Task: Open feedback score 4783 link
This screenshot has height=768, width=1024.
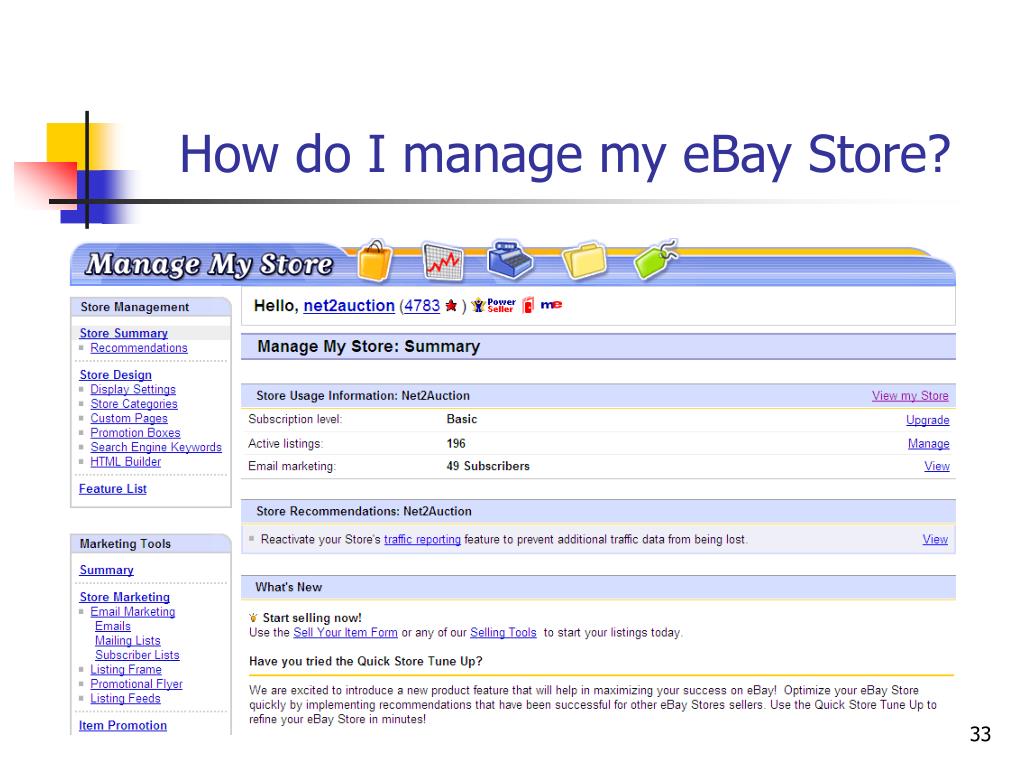Action: [x=422, y=306]
